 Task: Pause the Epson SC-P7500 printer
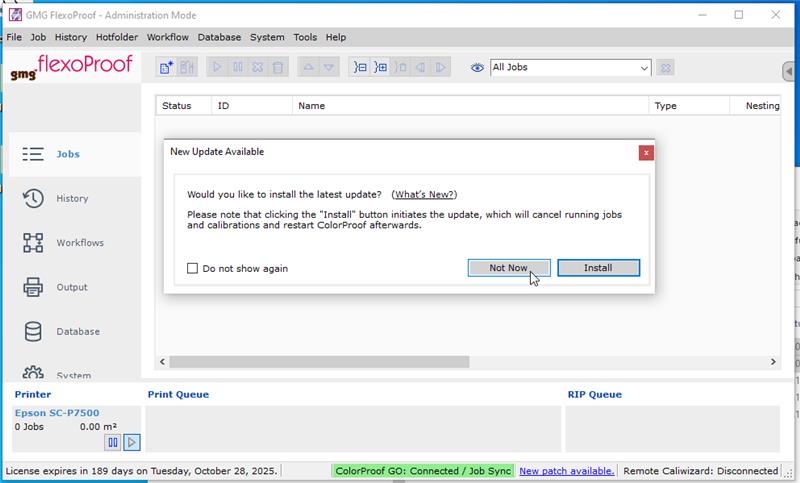[113, 442]
